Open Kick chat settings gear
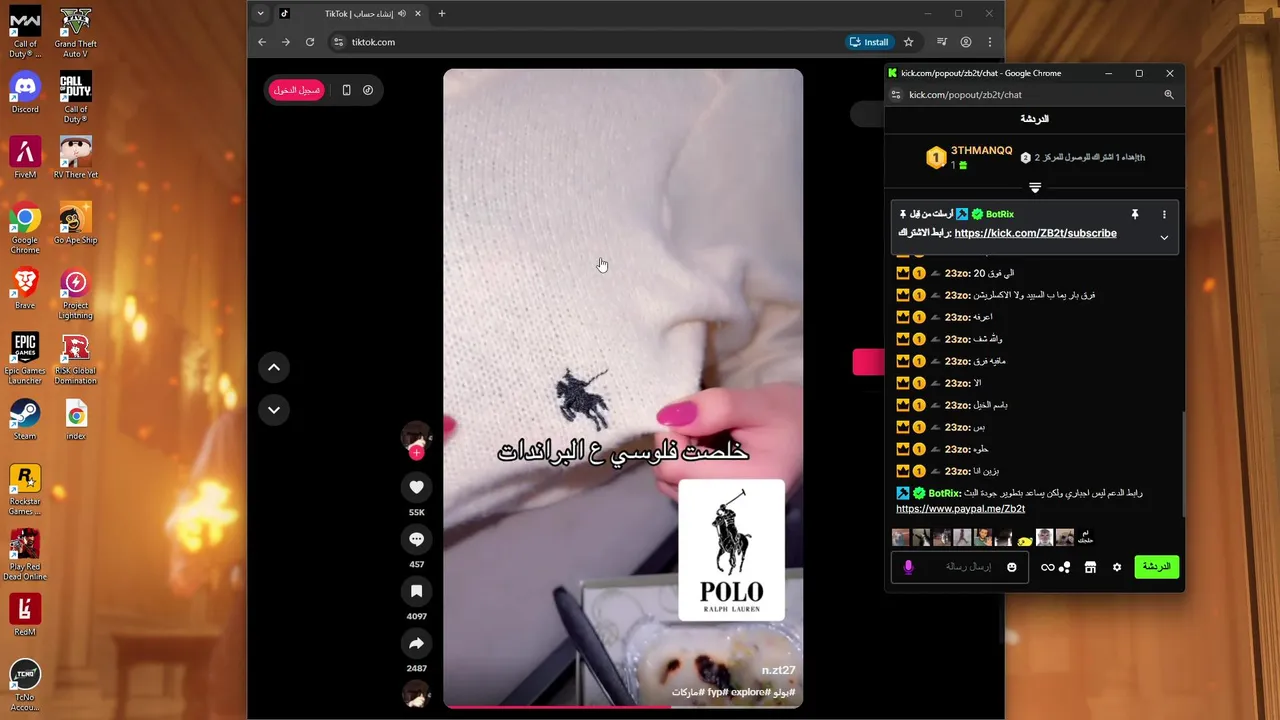The width and height of the screenshot is (1280, 720). (1117, 567)
